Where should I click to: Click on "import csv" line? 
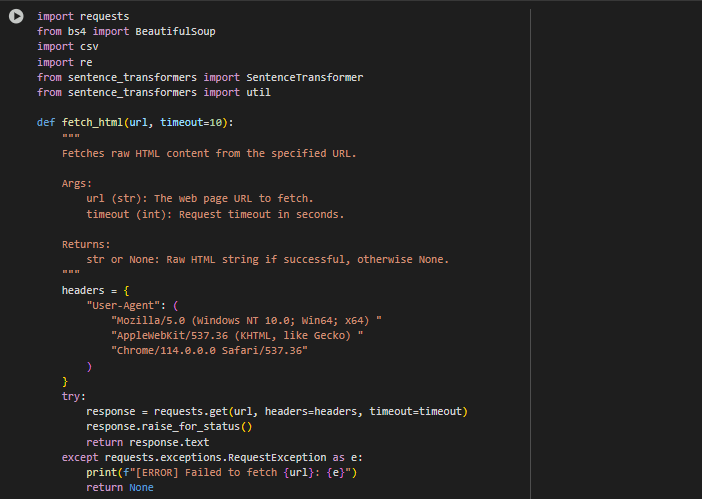coord(68,47)
